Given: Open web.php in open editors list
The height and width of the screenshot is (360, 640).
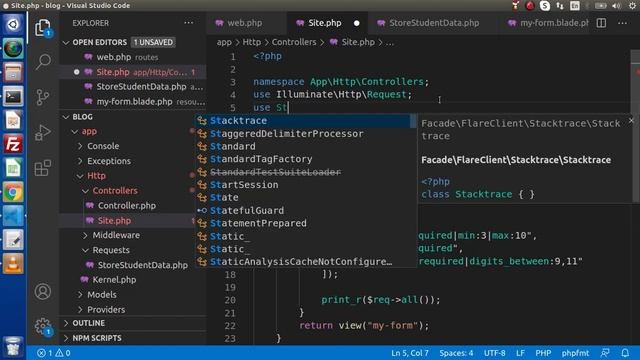Looking at the screenshot, I should pos(133,57).
